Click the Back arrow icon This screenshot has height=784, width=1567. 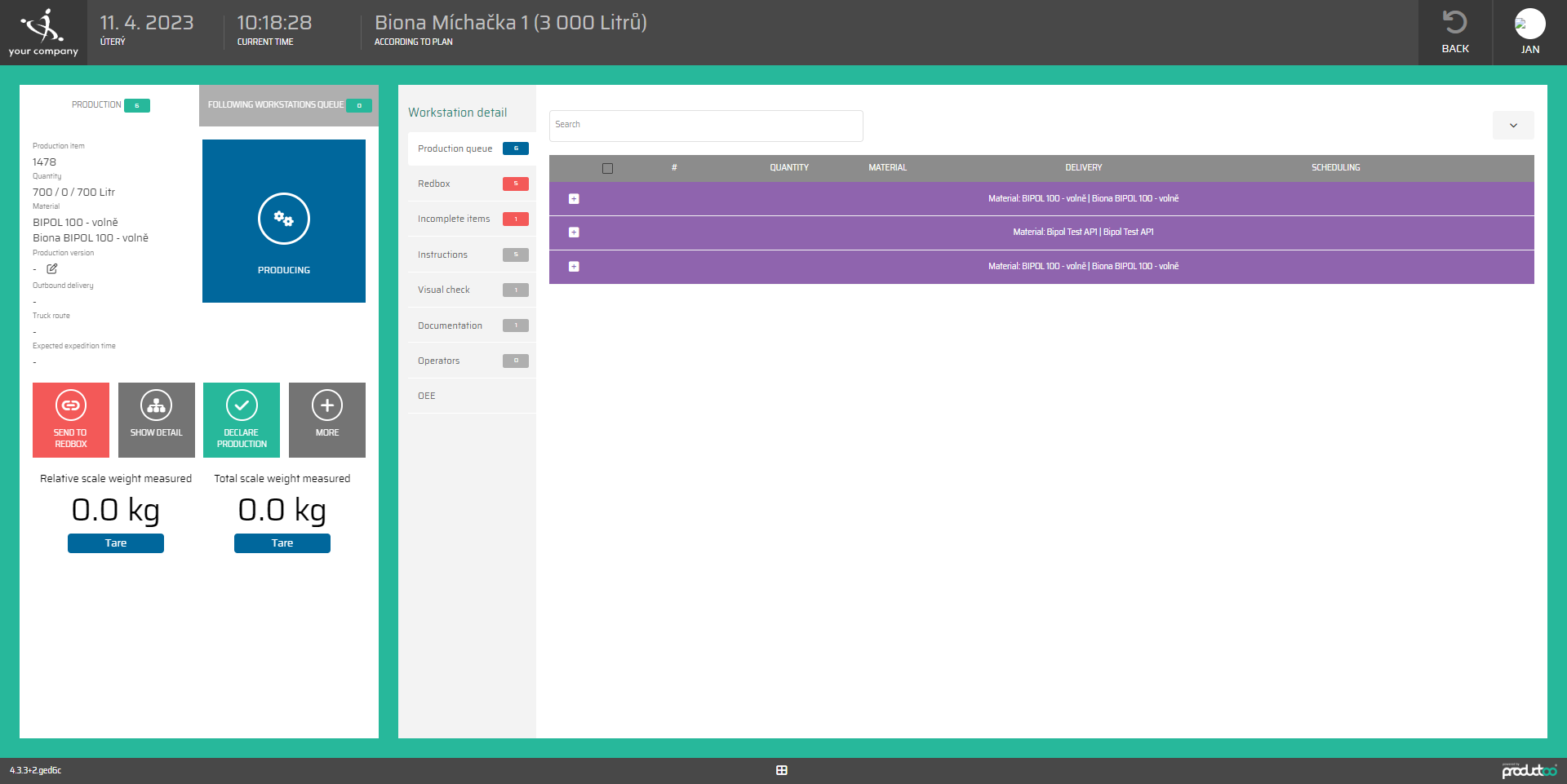click(x=1454, y=23)
